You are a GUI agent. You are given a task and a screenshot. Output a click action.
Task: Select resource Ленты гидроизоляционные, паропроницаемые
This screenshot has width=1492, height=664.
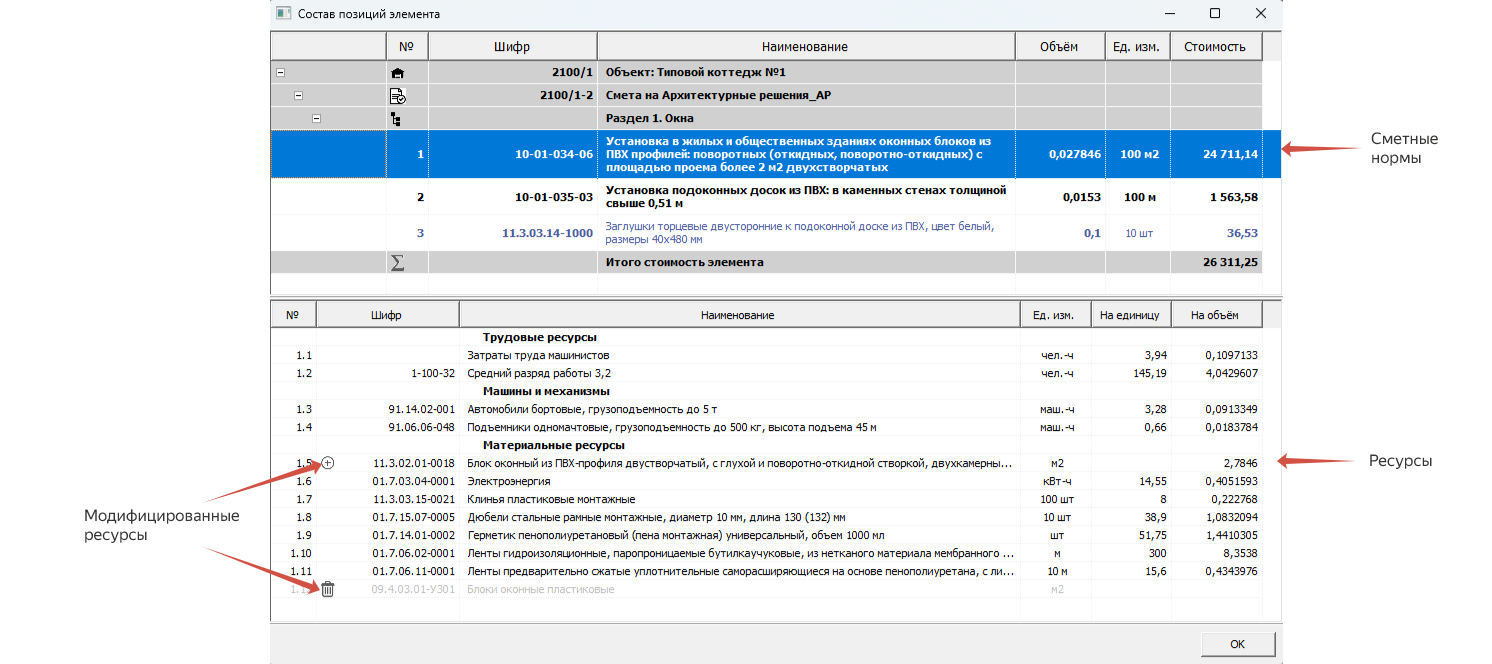766,553
